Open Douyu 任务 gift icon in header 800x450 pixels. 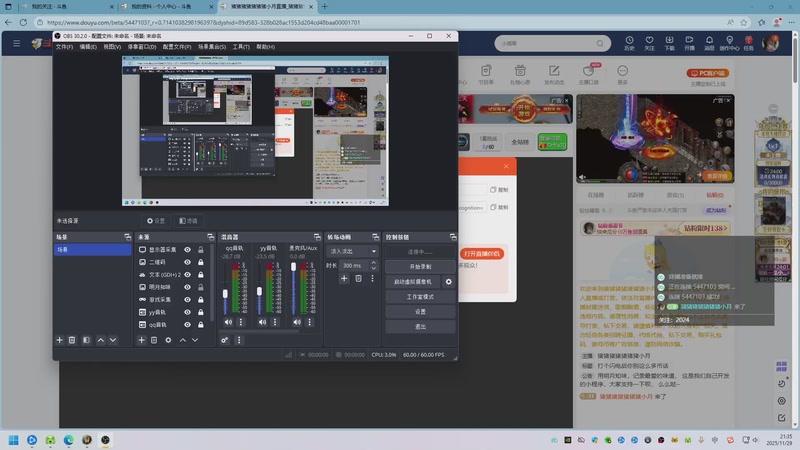748,43
